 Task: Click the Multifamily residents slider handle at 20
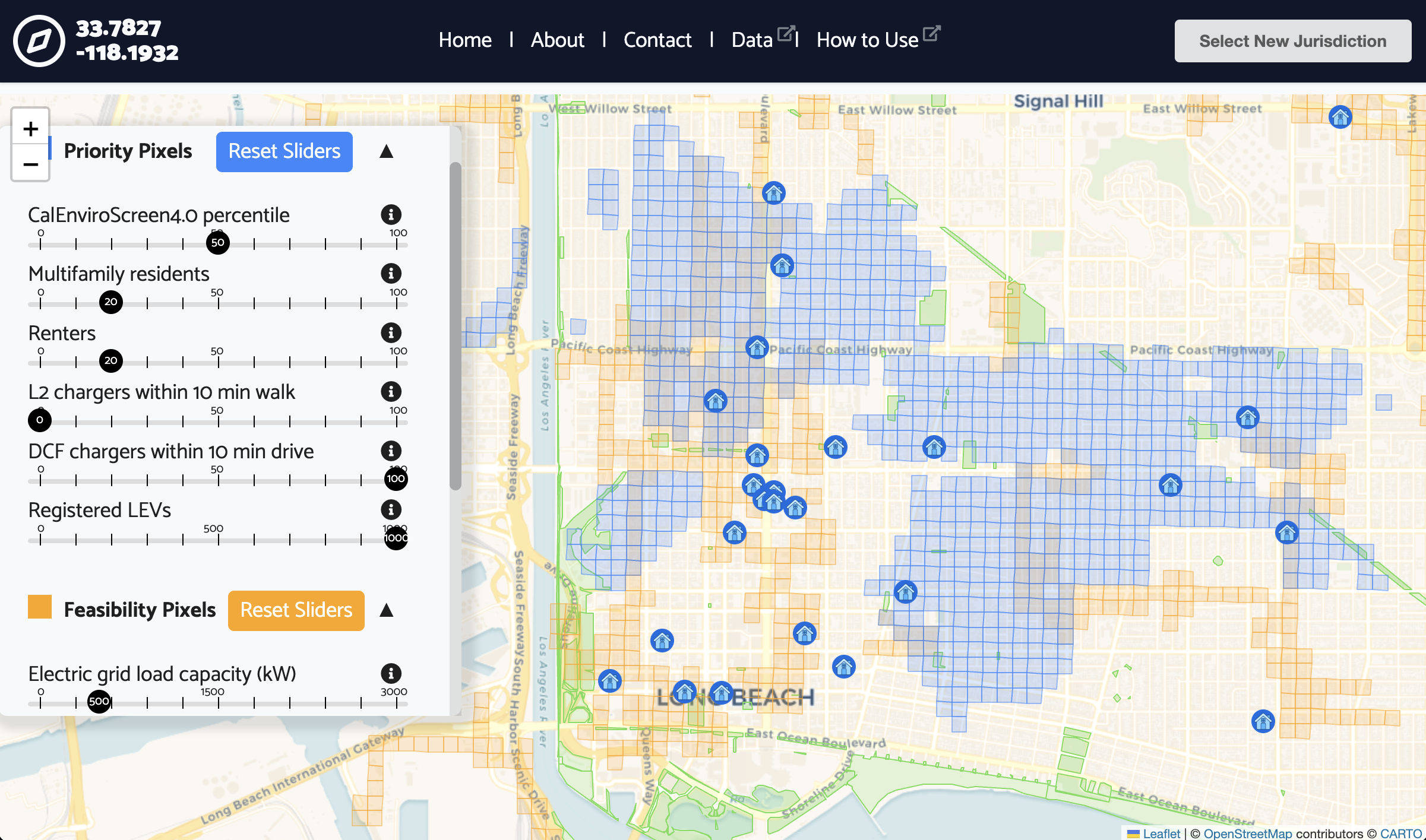pos(111,302)
